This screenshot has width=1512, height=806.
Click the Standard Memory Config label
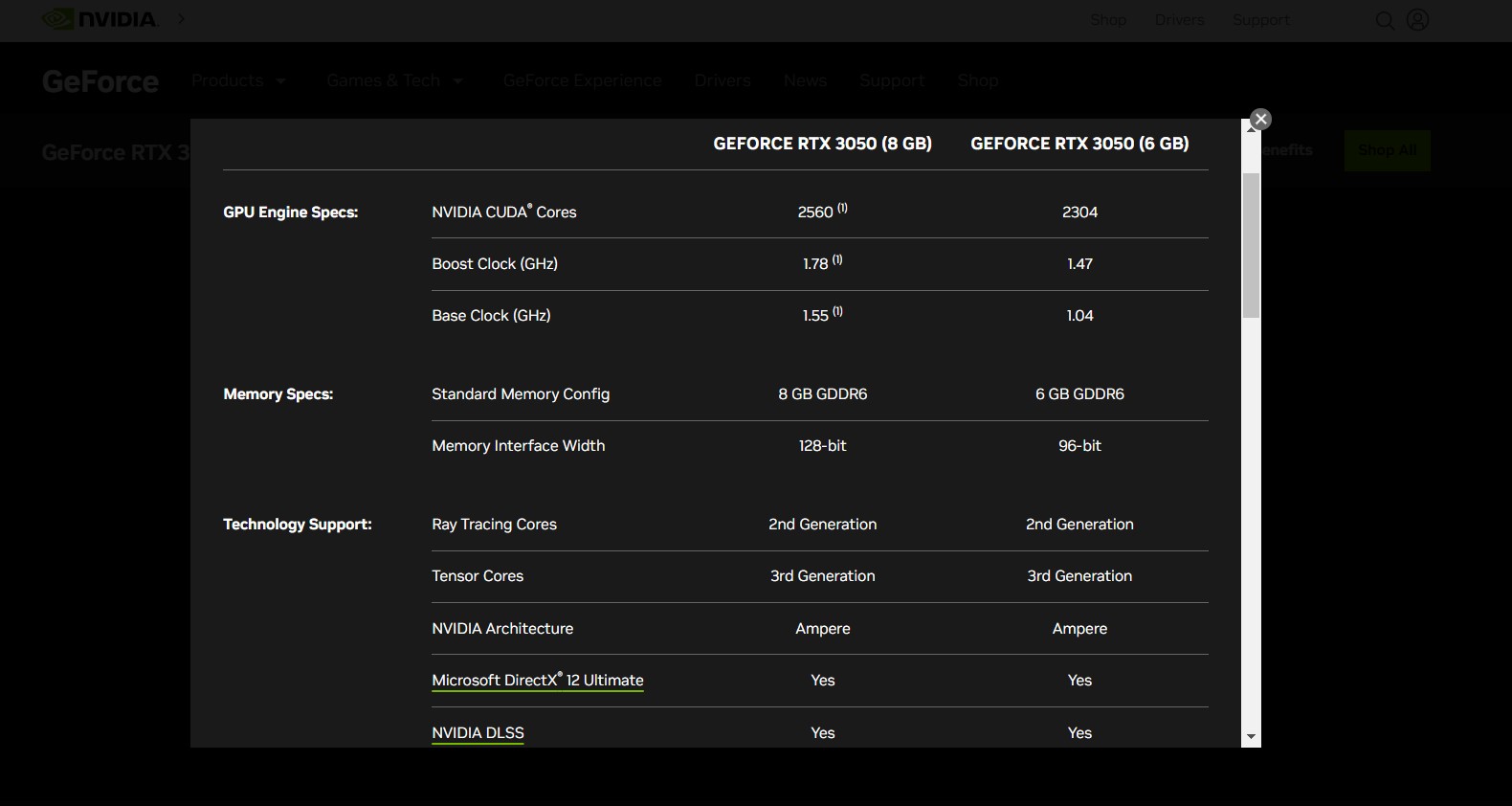[x=521, y=394]
